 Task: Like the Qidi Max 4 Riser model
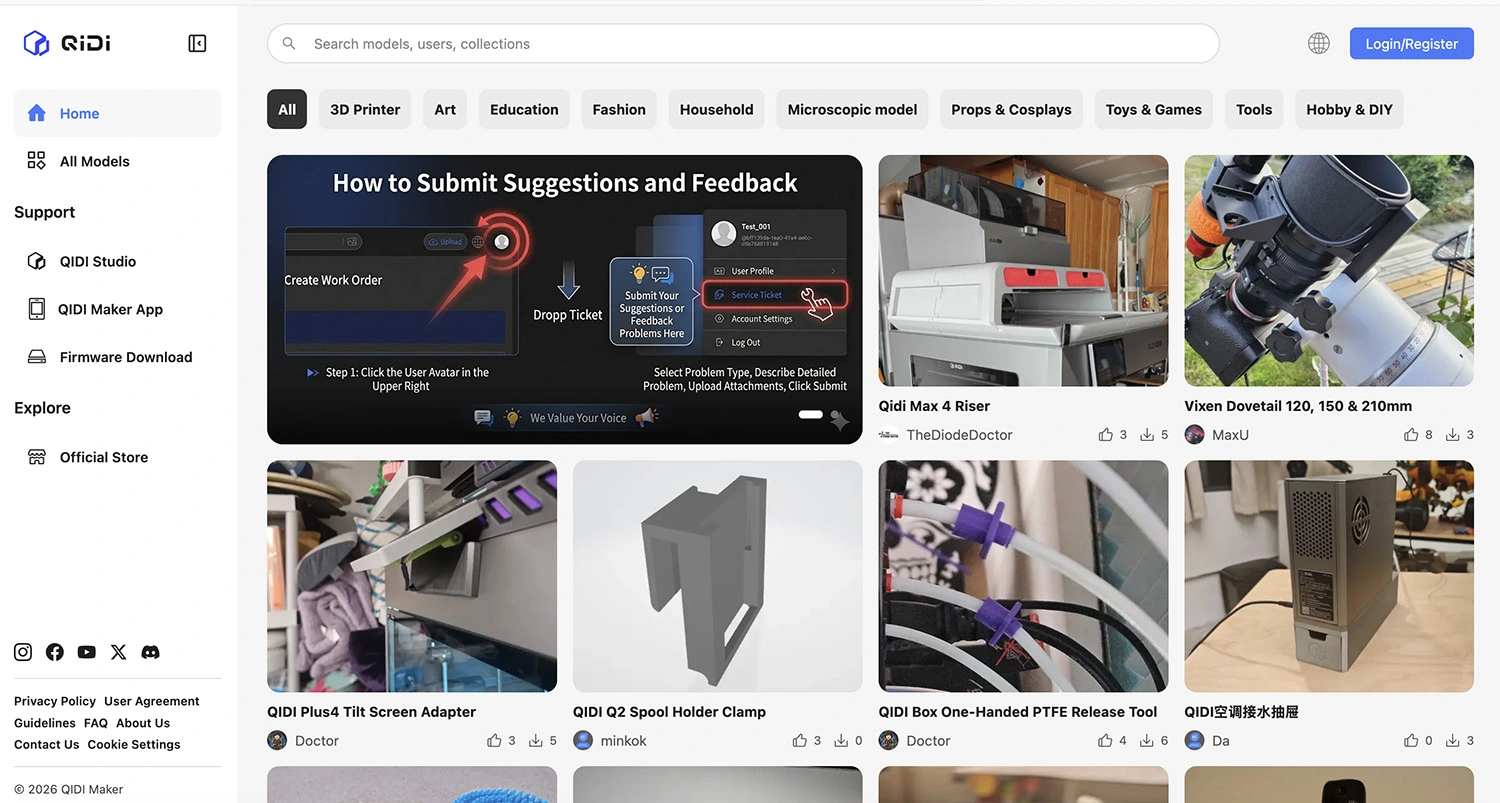pos(1105,435)
